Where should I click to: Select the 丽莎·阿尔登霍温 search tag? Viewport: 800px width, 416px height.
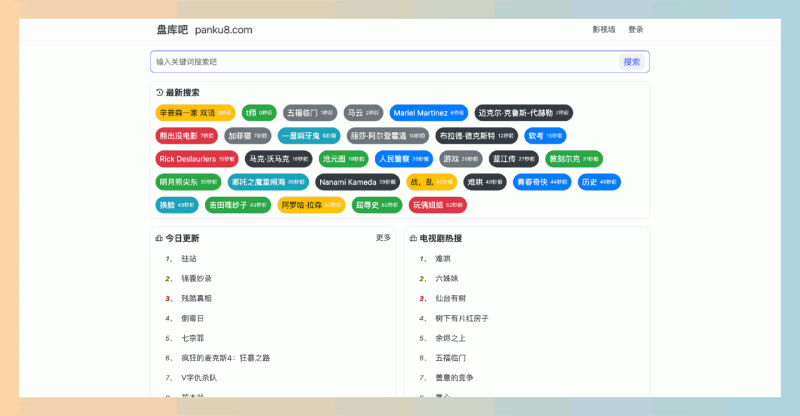click(x=388, y=136)
